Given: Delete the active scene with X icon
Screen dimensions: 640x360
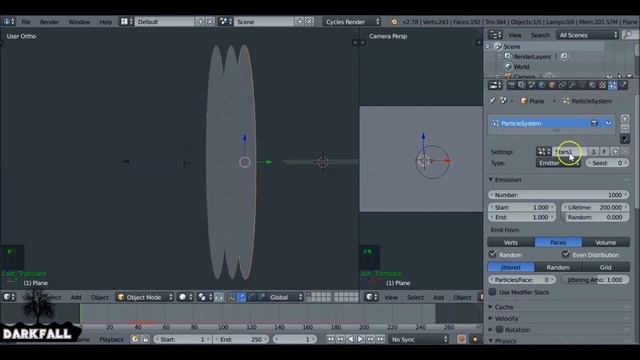Looking at the screenshot, I should pyautogui.click(x=309, y=22).
